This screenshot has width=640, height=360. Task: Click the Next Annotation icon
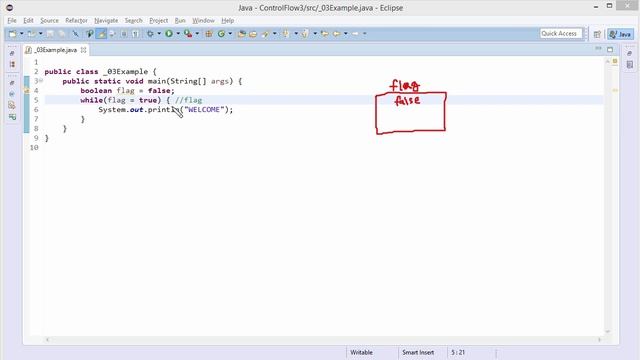pos(286,34)
